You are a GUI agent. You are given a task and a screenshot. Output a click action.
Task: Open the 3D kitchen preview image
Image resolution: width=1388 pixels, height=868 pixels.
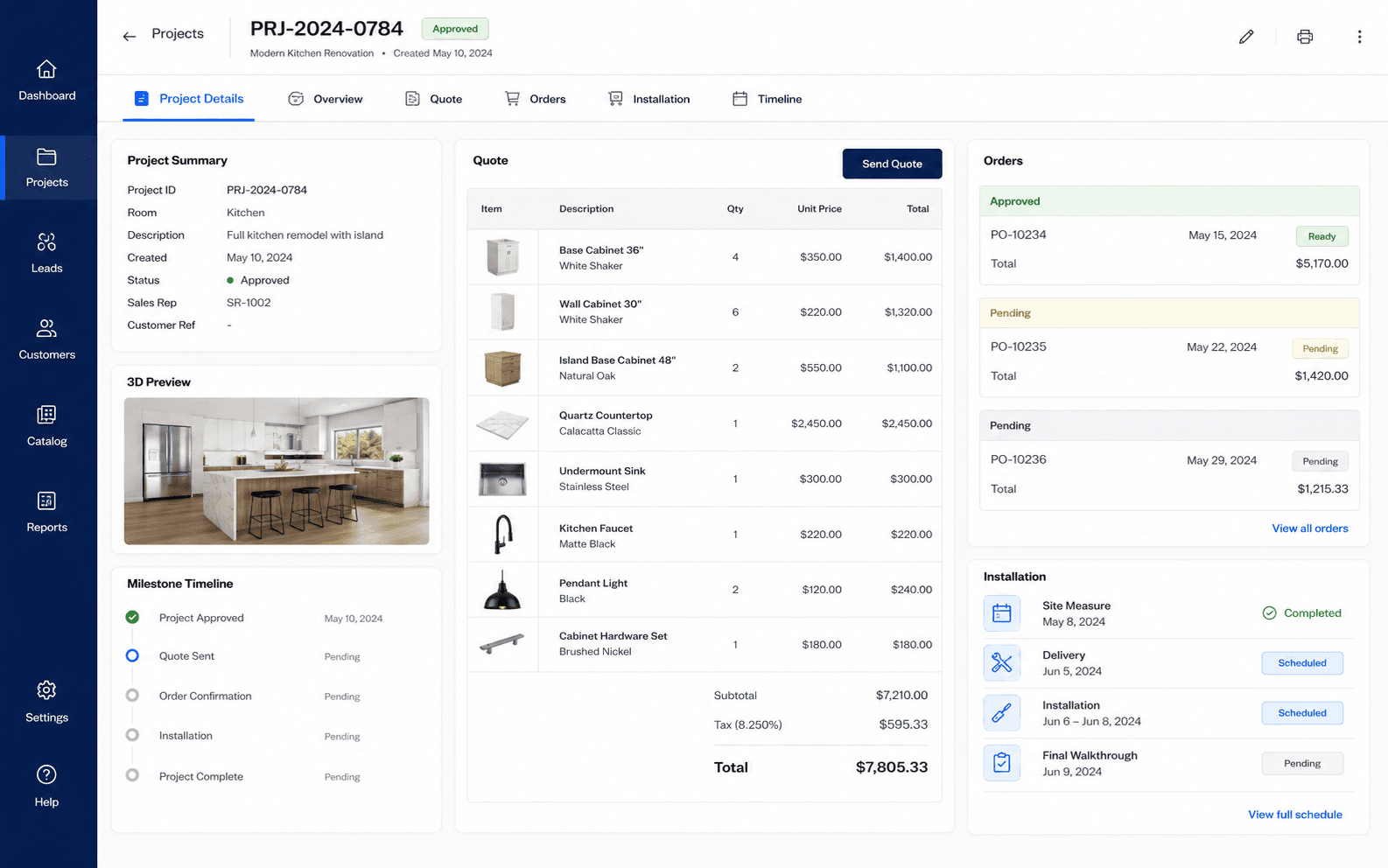tap(277, 471)
